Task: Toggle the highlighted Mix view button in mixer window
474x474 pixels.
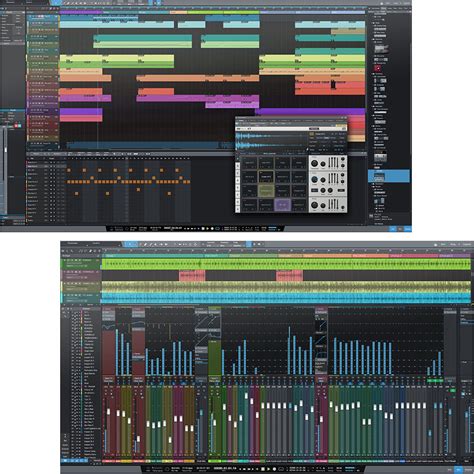Action: coord(459,470)
